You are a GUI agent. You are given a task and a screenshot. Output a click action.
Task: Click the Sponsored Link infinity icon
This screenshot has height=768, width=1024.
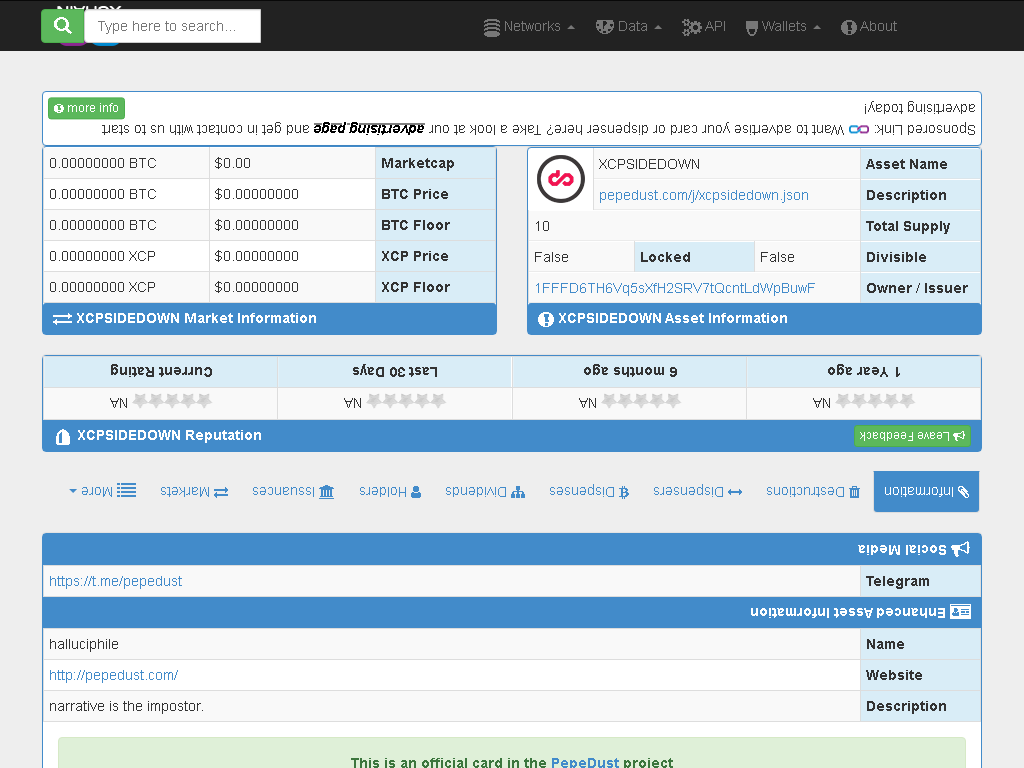tap(859, 129)
